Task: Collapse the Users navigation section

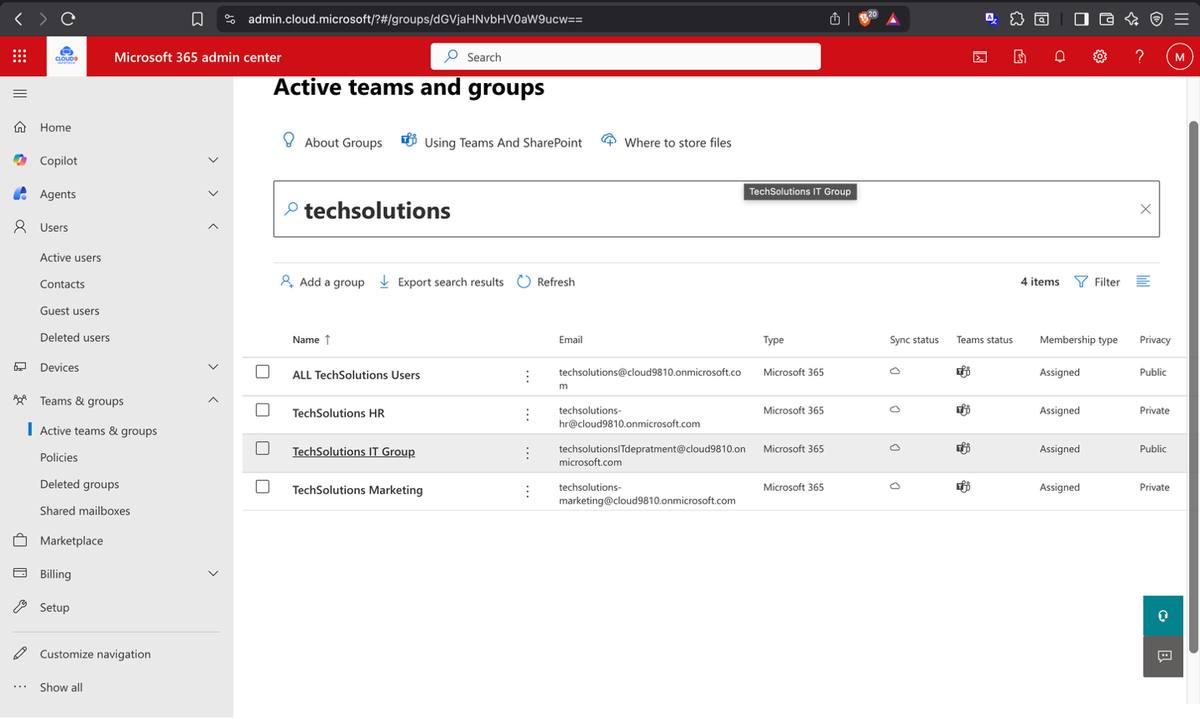Action: pyautogui.click(x=212, y=227)
